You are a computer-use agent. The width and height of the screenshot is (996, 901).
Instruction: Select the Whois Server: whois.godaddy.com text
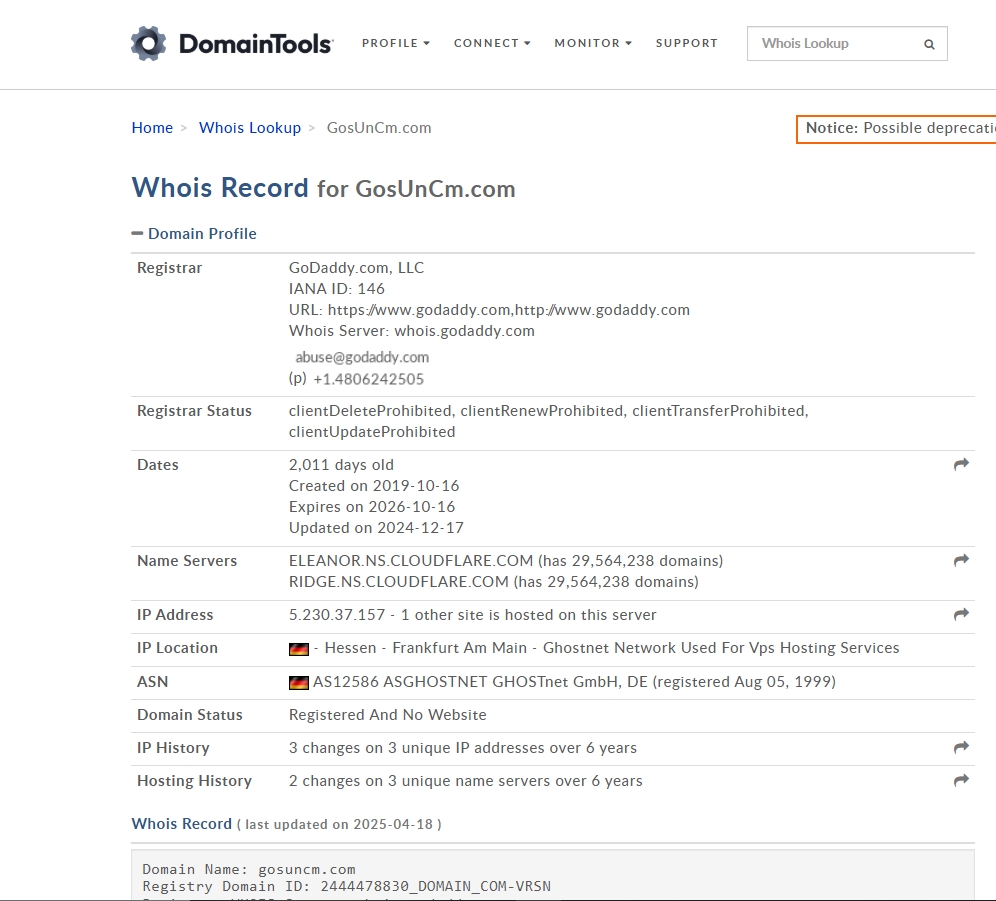coord(412,330)
